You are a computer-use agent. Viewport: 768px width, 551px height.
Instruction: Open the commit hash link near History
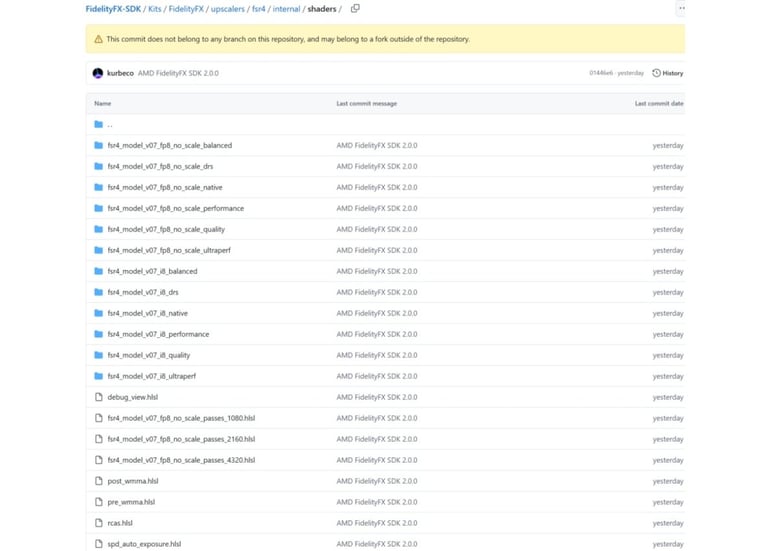coord(601,73)
